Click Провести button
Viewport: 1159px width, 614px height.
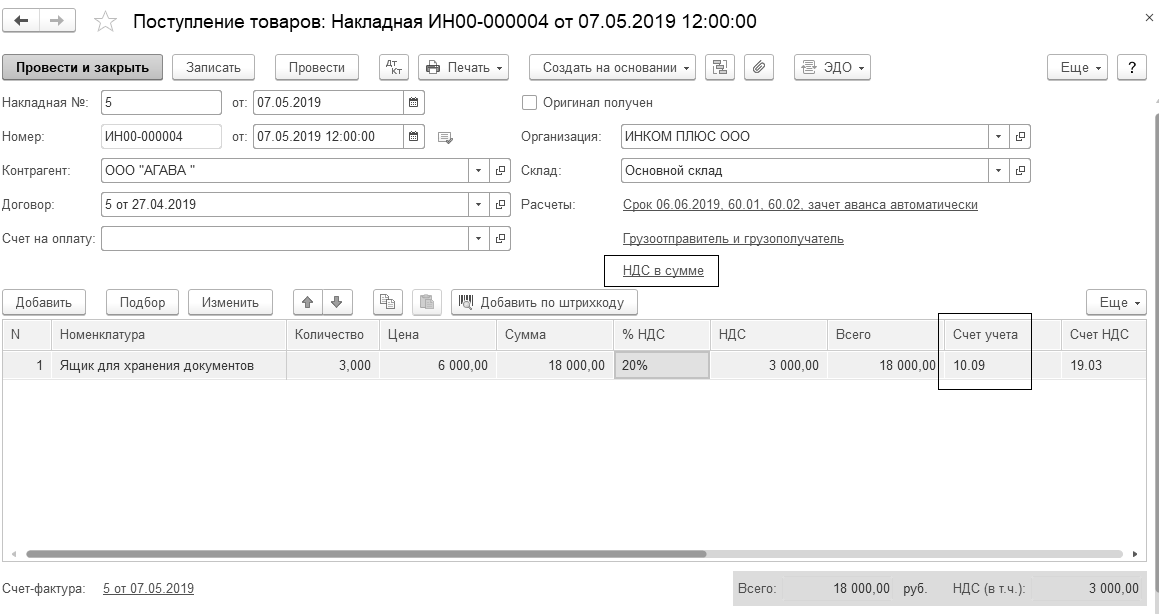[x=316, y=67]
